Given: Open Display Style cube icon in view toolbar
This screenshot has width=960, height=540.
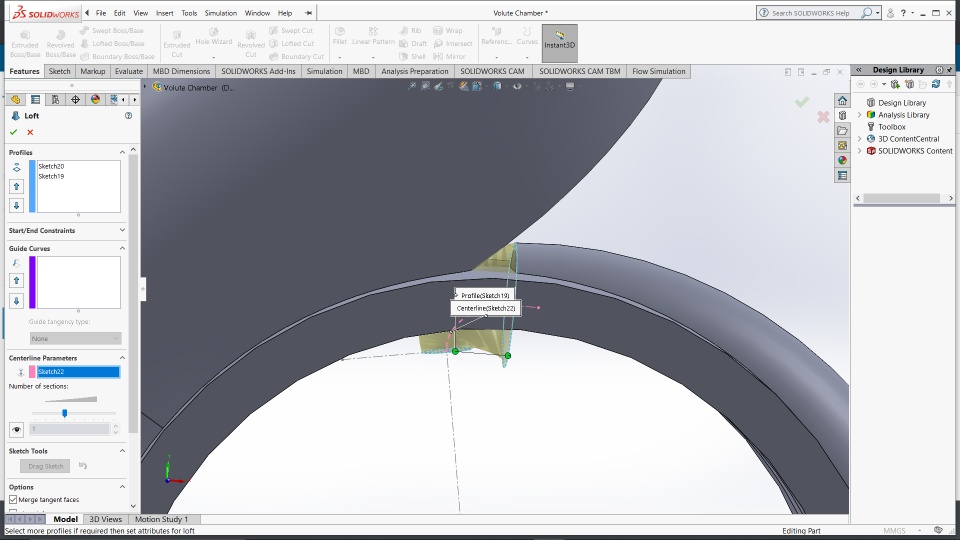Looking at the screenshot, I should tap(497, 86).
